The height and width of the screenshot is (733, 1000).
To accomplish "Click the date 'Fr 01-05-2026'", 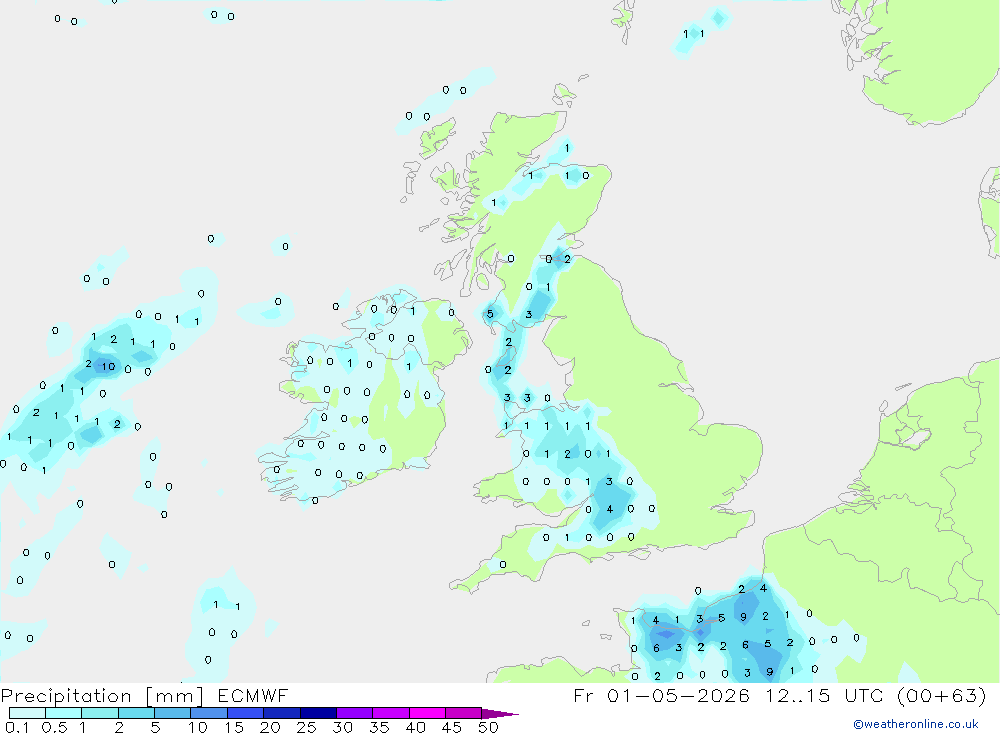I will pyautogui.click(x=661, y=695).
